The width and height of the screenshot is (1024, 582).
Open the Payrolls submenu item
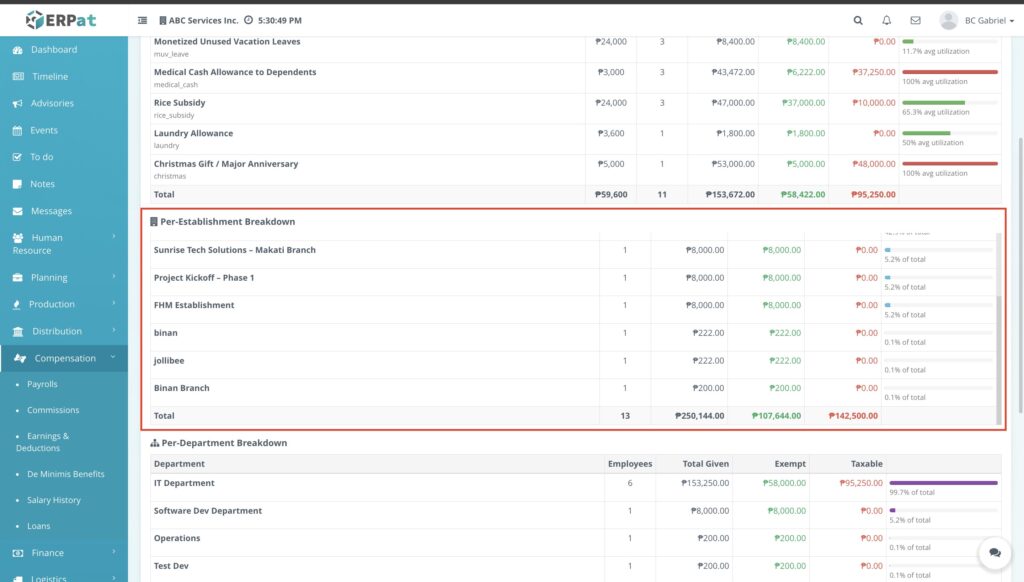(x=42, y=384)
